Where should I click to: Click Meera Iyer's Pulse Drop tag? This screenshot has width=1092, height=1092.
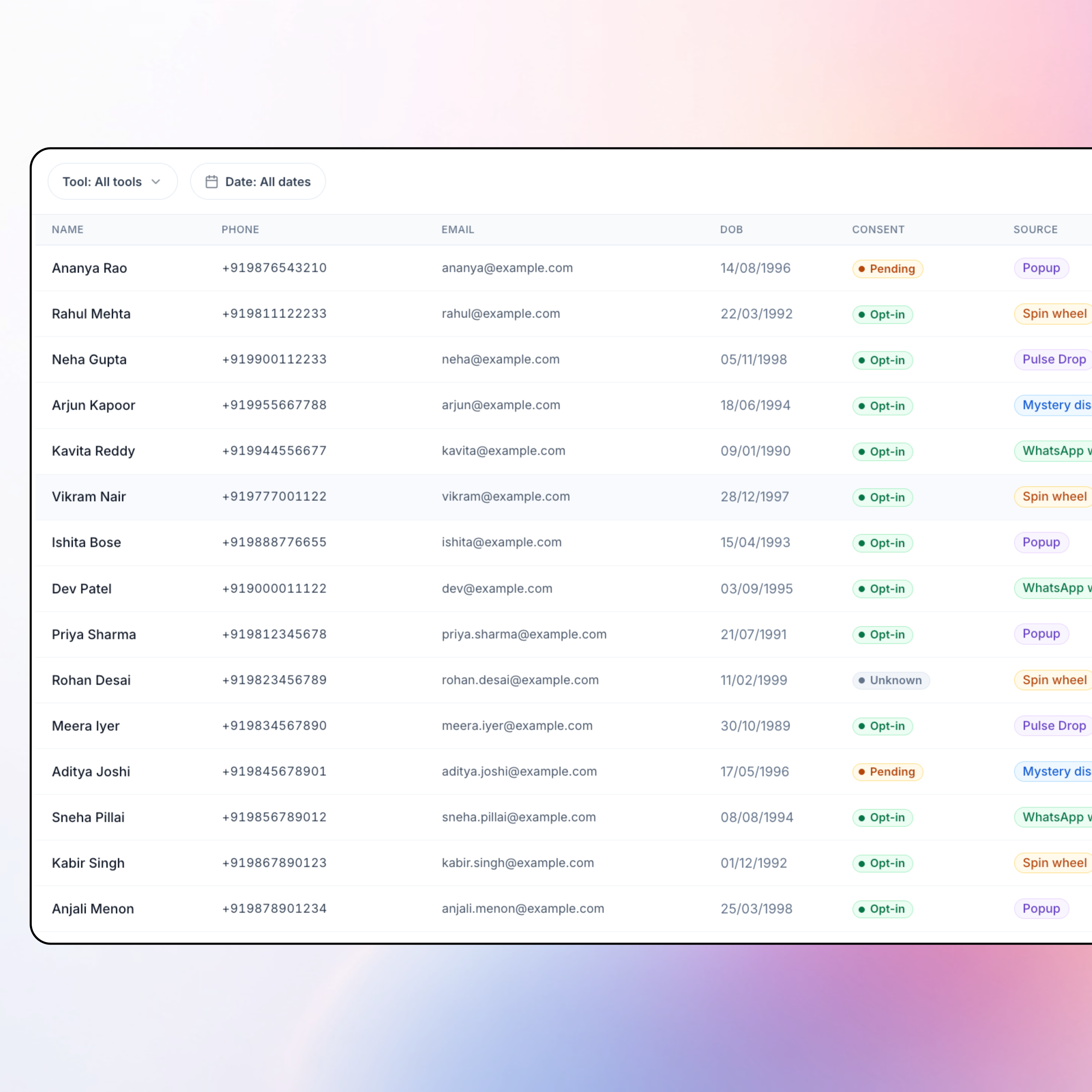tap(1053, 726)
